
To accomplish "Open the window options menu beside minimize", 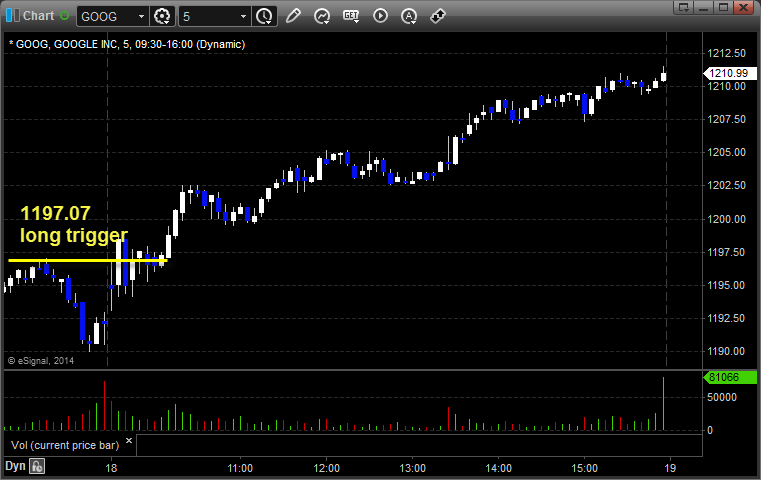I will pos(684,7).
